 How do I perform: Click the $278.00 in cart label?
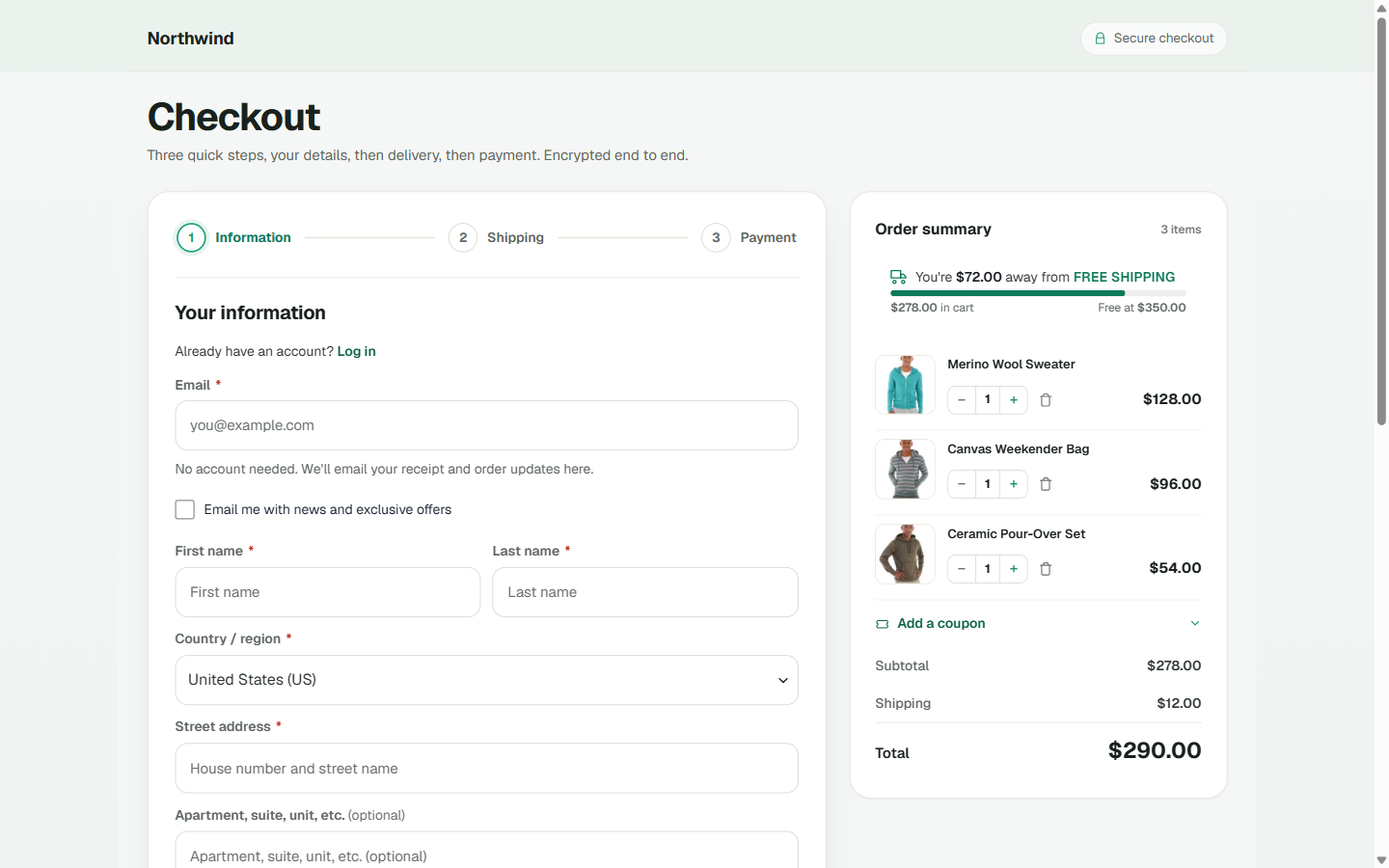(932, 308)
